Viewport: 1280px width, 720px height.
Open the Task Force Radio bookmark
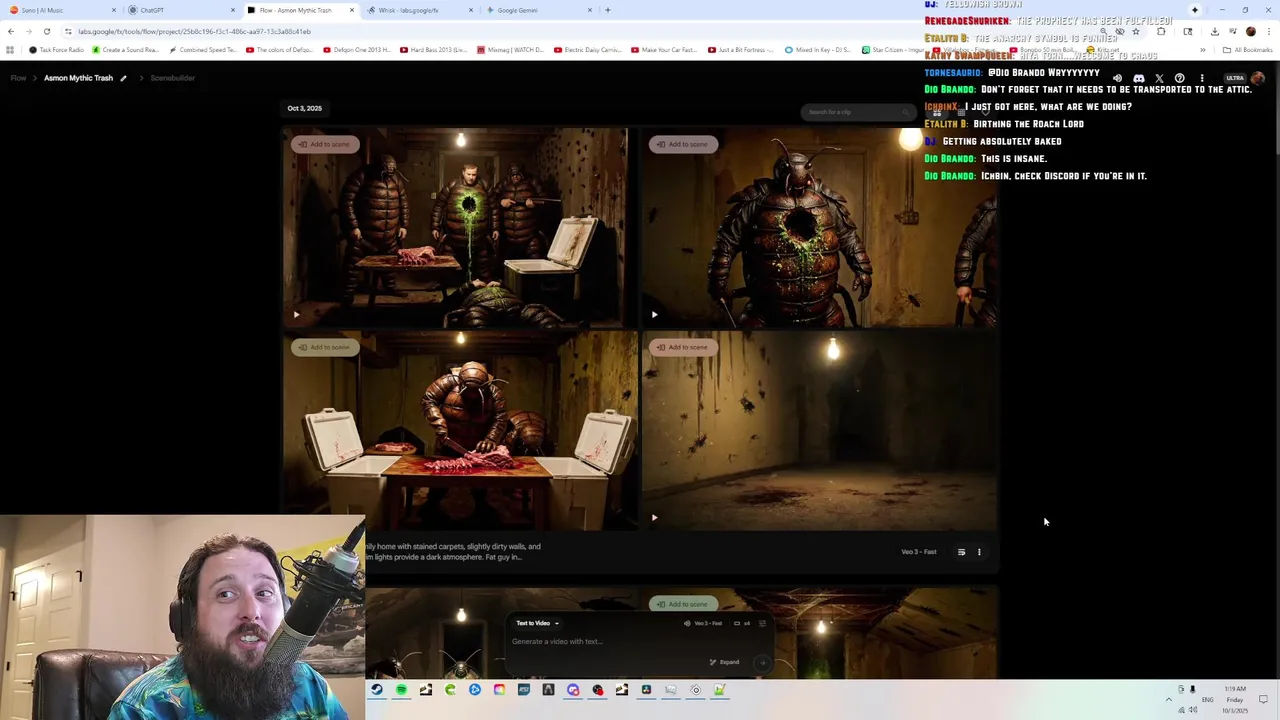click(57, 49)
